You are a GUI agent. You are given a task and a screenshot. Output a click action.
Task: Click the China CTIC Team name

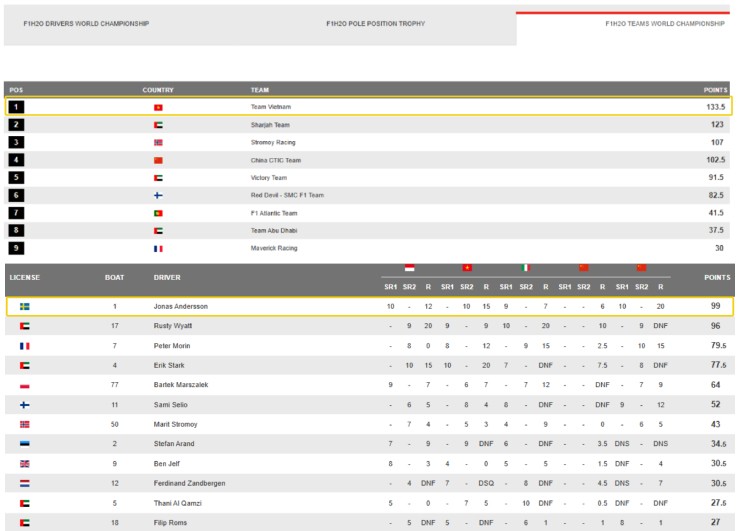[x=275, y=160]
